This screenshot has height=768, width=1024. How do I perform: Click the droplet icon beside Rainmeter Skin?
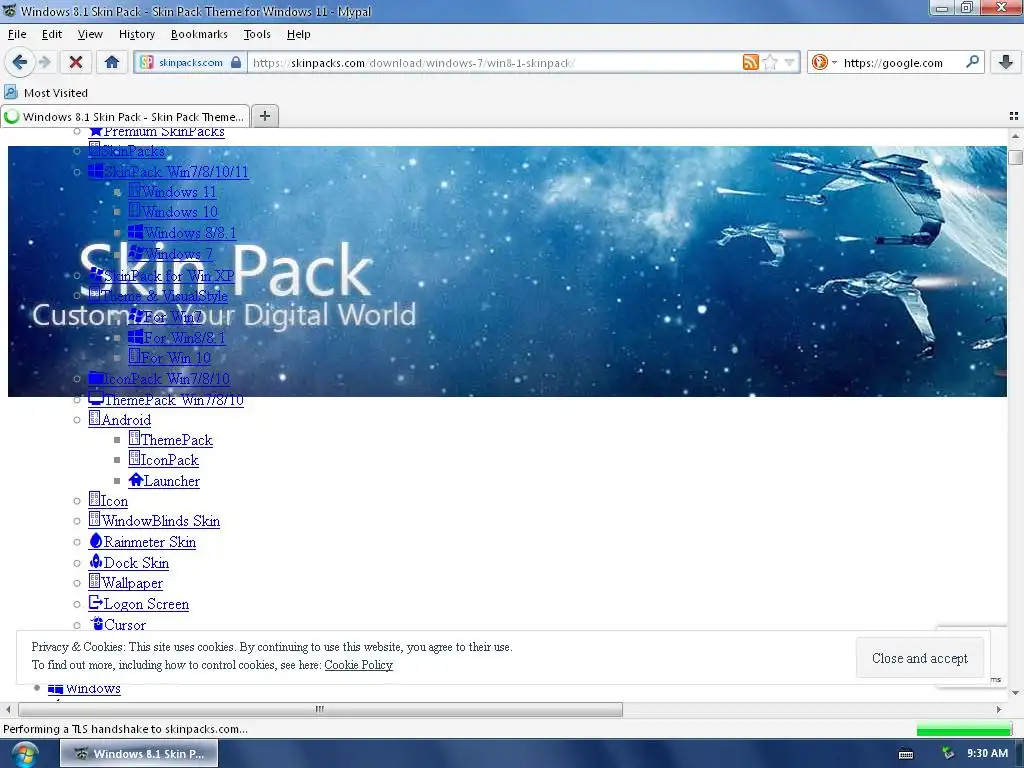pyautogui.click(x=96, y=541)
